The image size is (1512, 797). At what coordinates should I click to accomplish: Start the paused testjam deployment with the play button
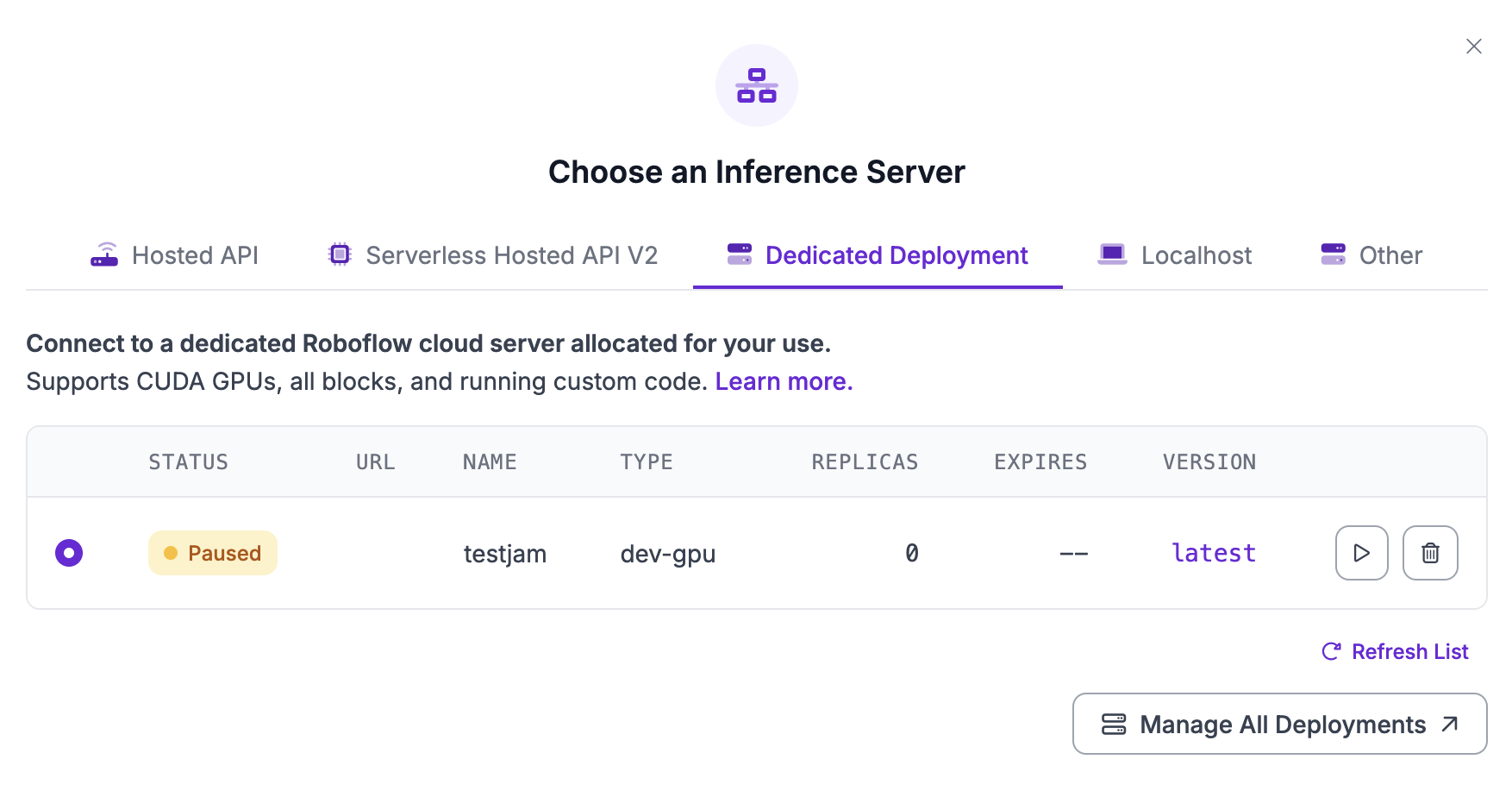point(1361,553)
